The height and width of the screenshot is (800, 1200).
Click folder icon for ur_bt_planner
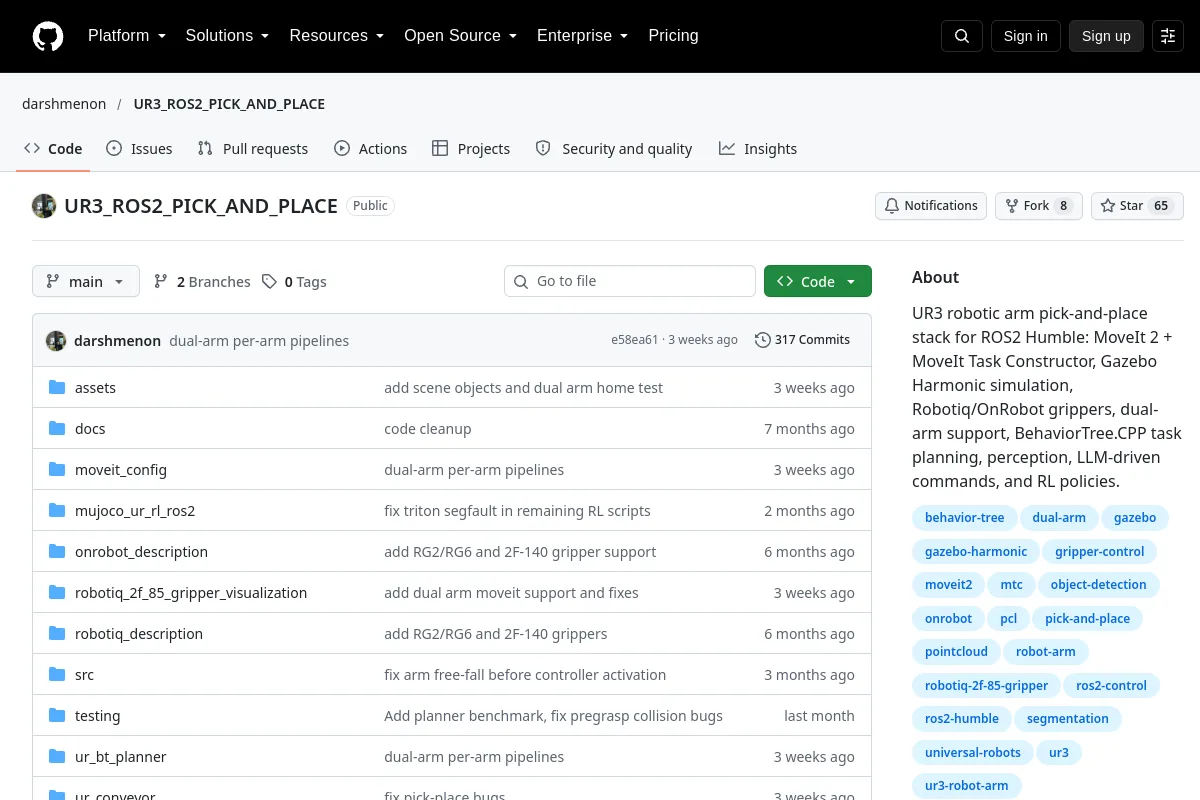click(57, 757)
